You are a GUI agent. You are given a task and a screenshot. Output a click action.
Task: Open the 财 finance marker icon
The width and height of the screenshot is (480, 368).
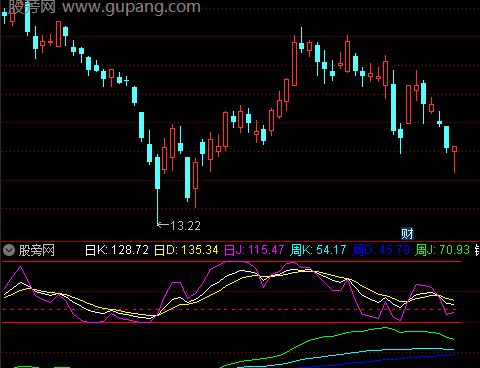tap(407, 234)
